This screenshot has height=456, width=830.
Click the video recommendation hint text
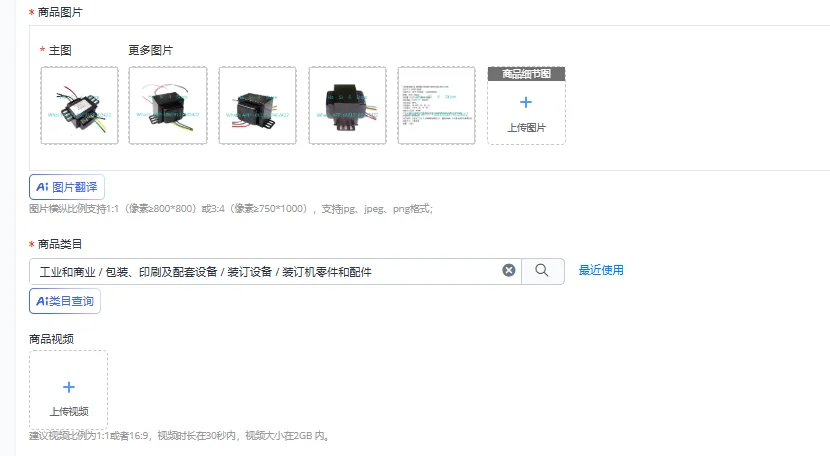click(x=179, y=436)
